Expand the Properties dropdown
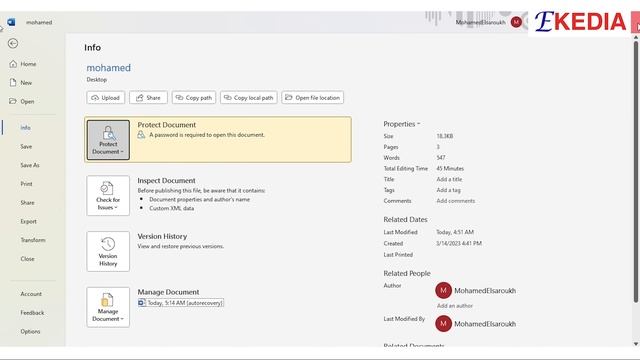This screenshot has width=640, height=360. (x=401, y=124)
